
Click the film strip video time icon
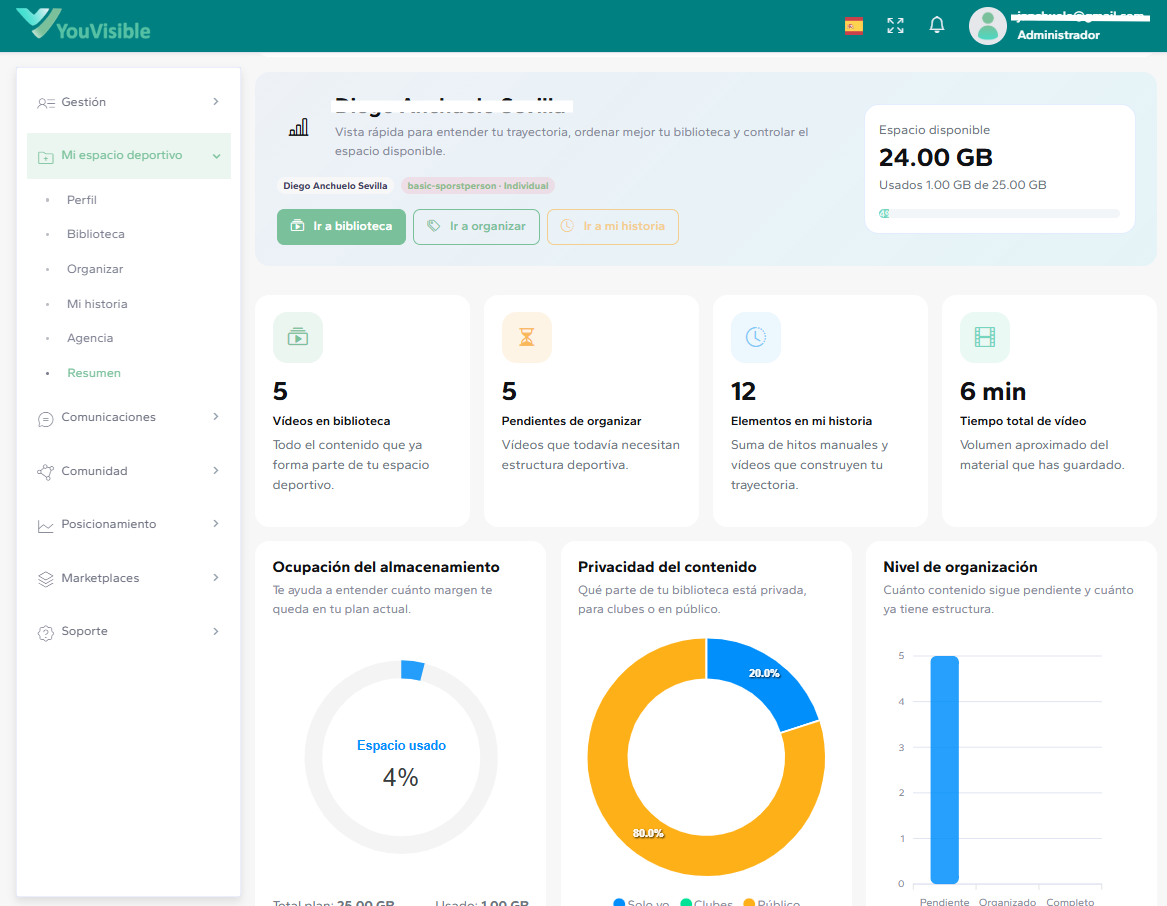985,337
